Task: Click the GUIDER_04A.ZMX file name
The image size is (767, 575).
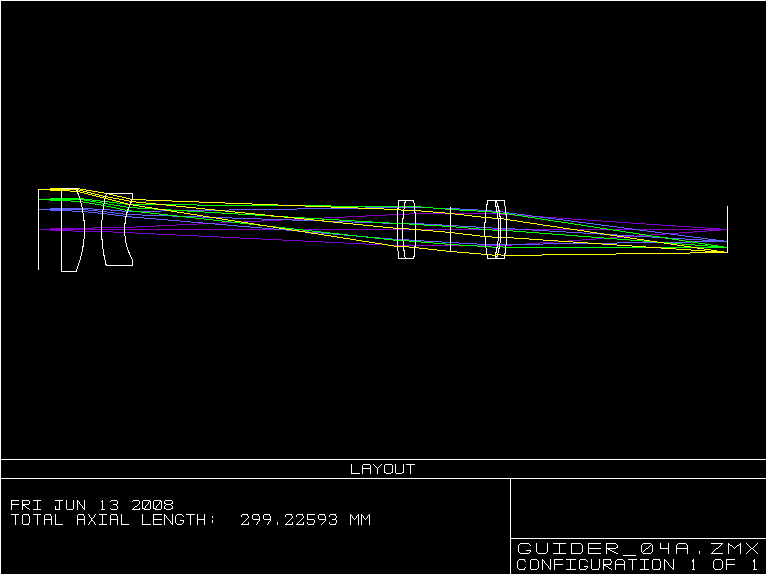Action: (638, 549)
